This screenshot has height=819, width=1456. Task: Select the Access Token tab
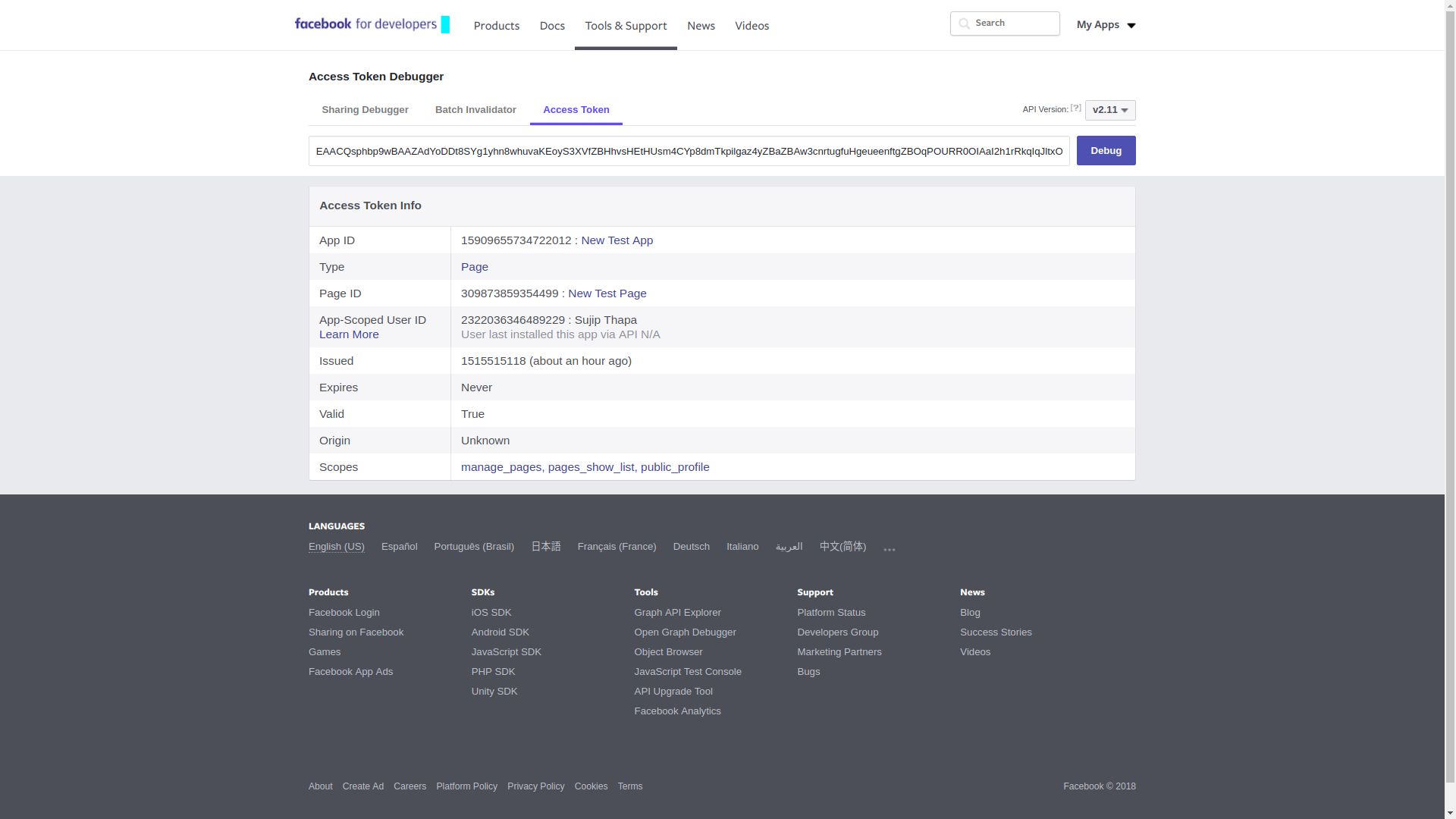pyautogui.click(x=576, y=110)
